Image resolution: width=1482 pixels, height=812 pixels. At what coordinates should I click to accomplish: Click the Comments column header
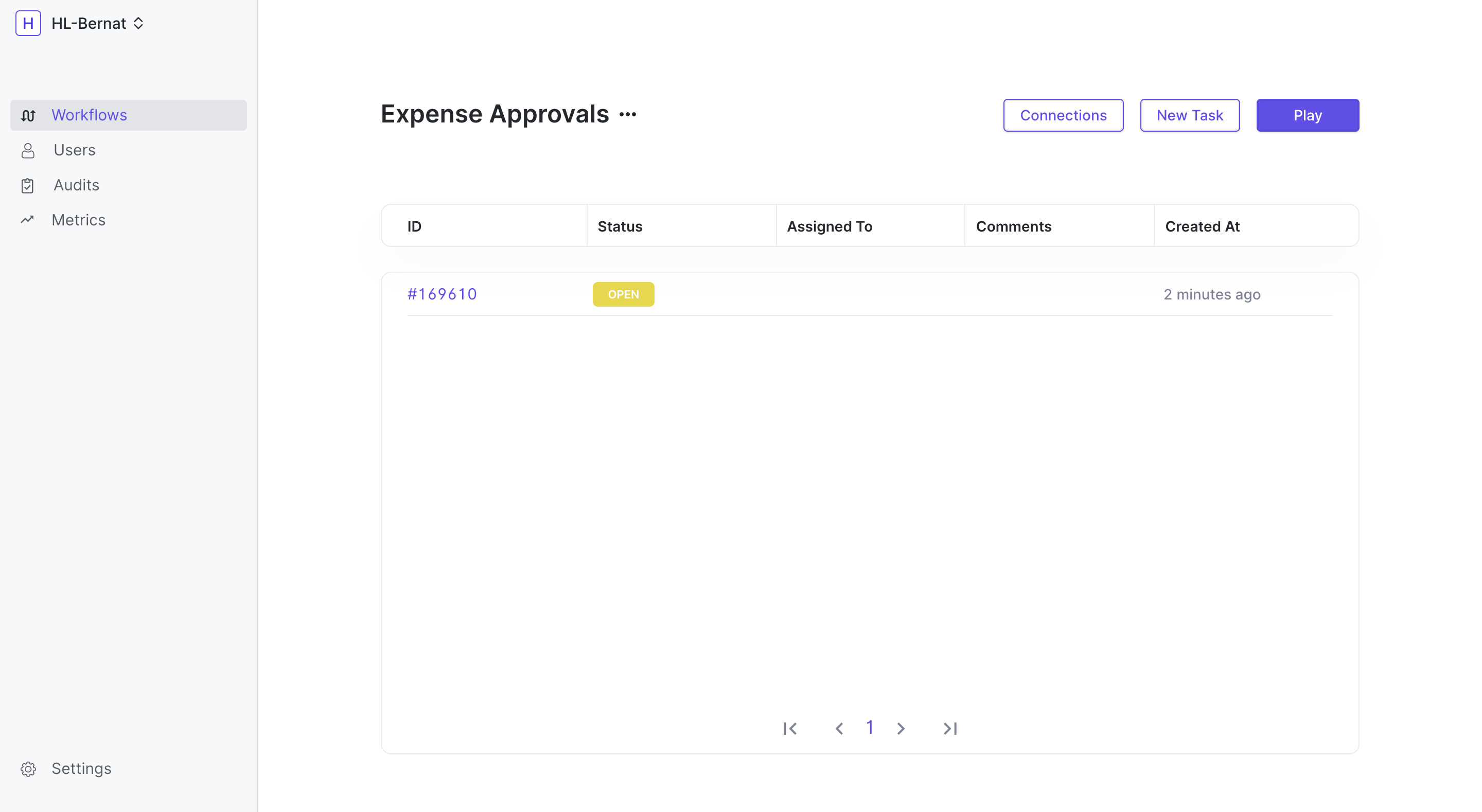coord(1013,227)
